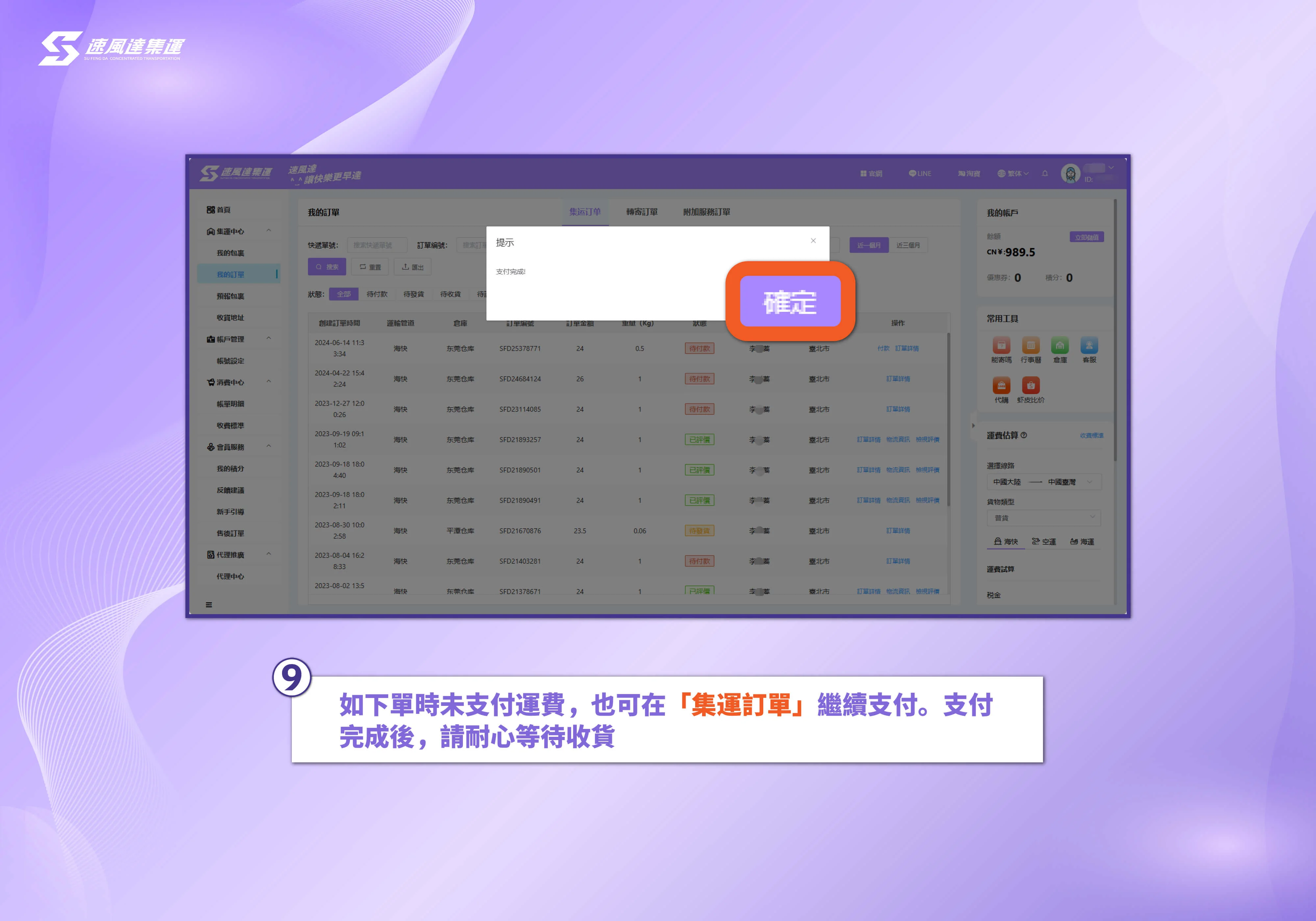
Task: Open the 收費標準 link in 運費估算
Action: click(x=1092, y=436)
